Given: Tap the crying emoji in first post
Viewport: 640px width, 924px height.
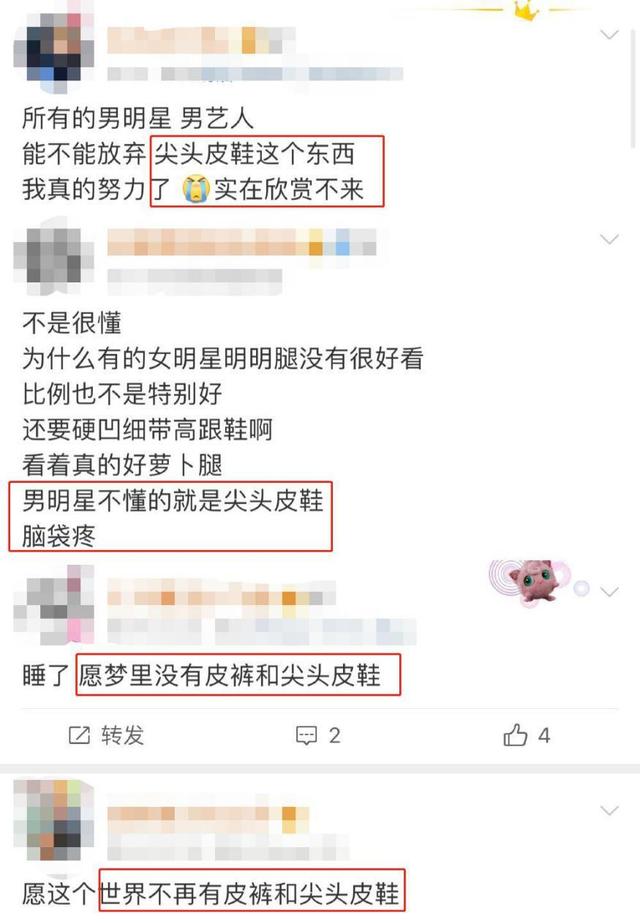Looking at the screenshot, I should (196, 189).
